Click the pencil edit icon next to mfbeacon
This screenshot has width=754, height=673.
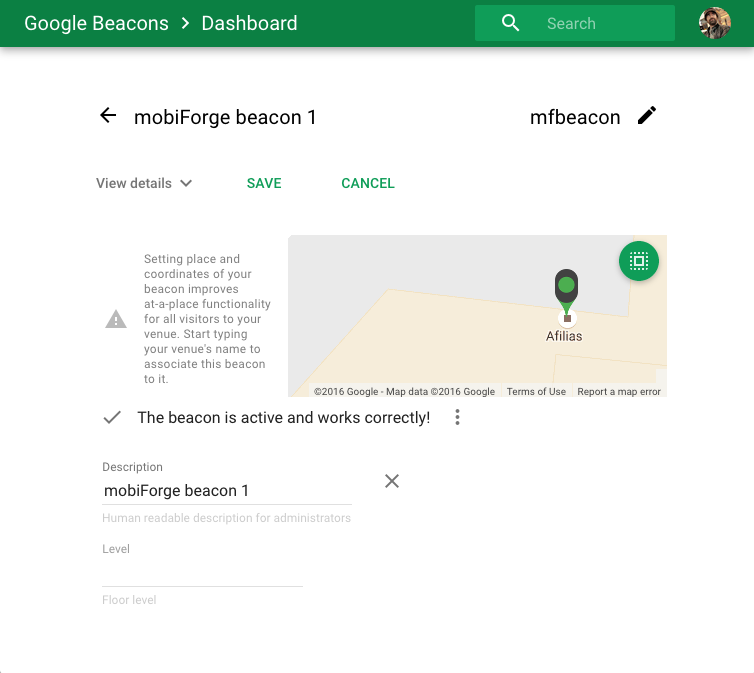tap(647, 115)
